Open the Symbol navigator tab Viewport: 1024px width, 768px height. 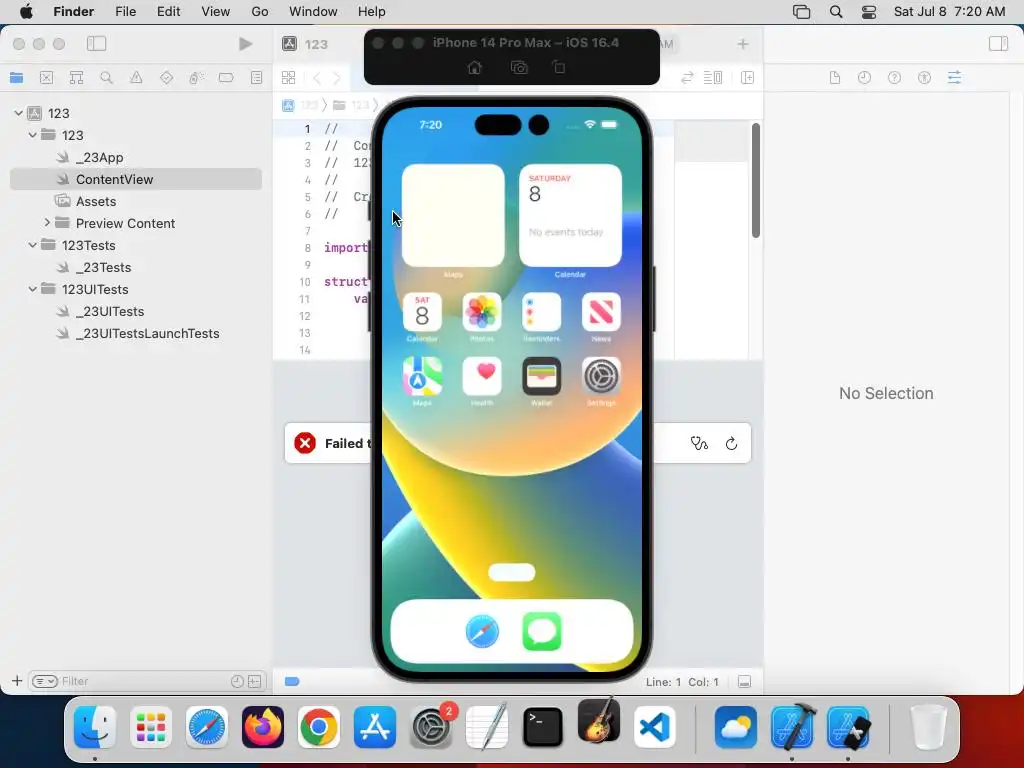click(x=76, y=78)
